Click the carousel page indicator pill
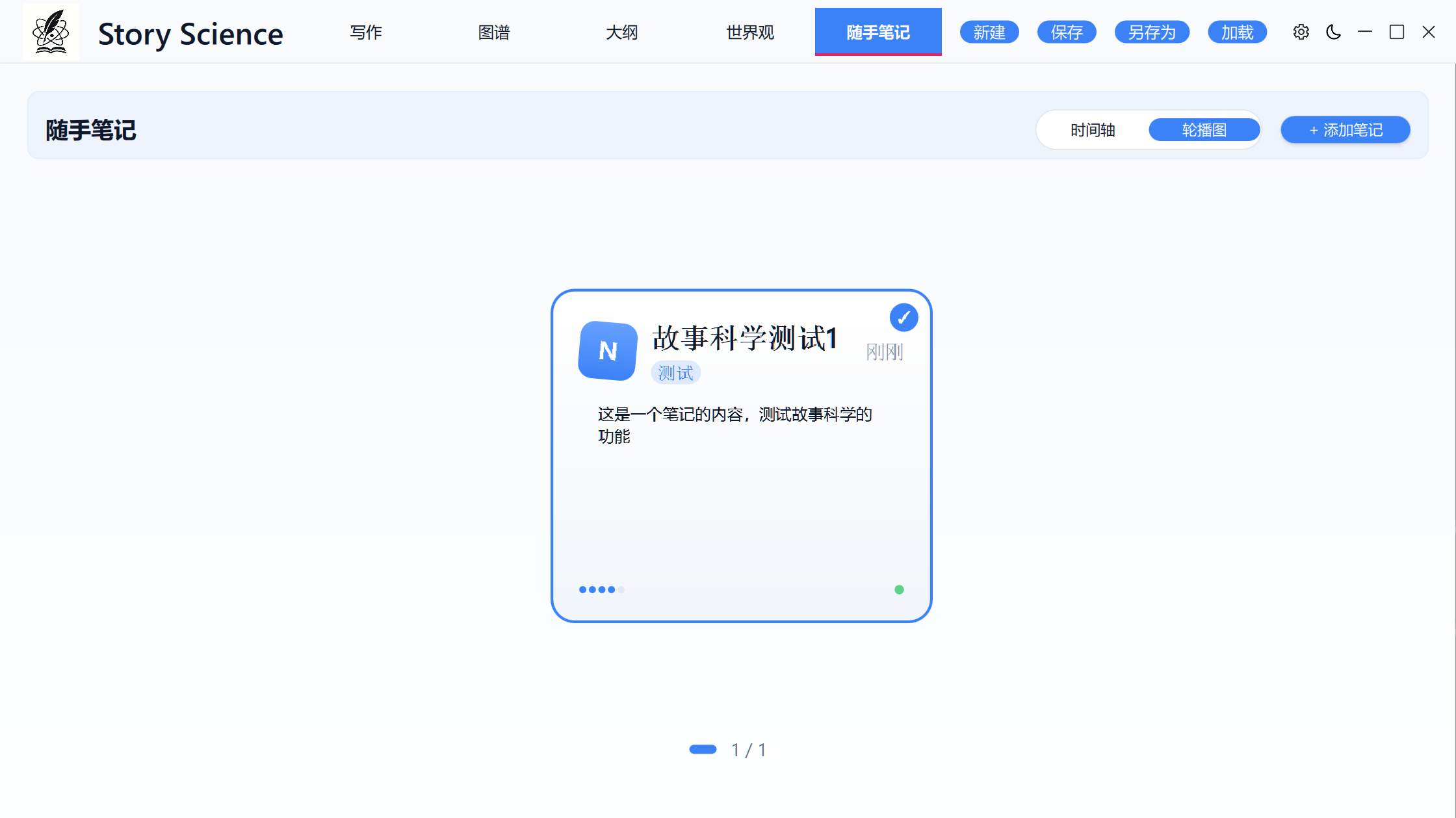The image size is (1456, 818). click(703, 750)
